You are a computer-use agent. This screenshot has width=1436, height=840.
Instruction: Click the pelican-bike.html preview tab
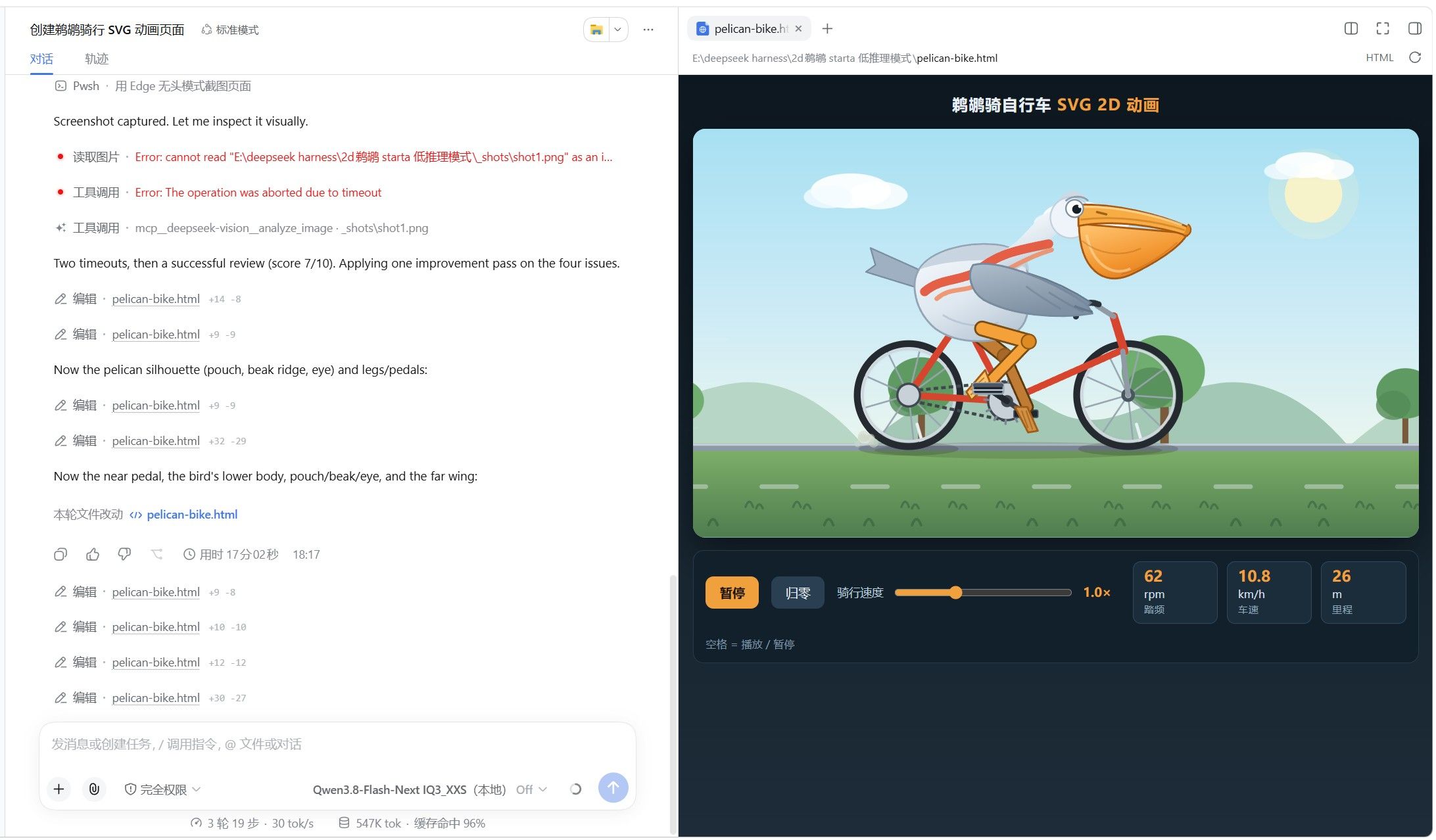point(748,29)
